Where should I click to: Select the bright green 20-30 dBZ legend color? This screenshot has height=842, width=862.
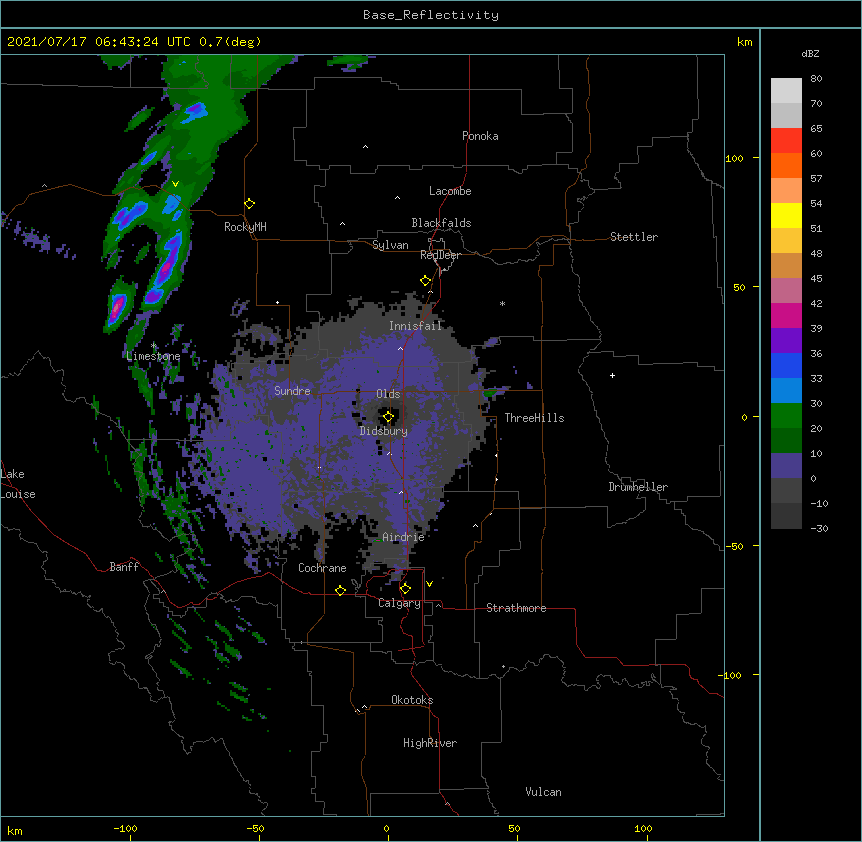(786, 416)
